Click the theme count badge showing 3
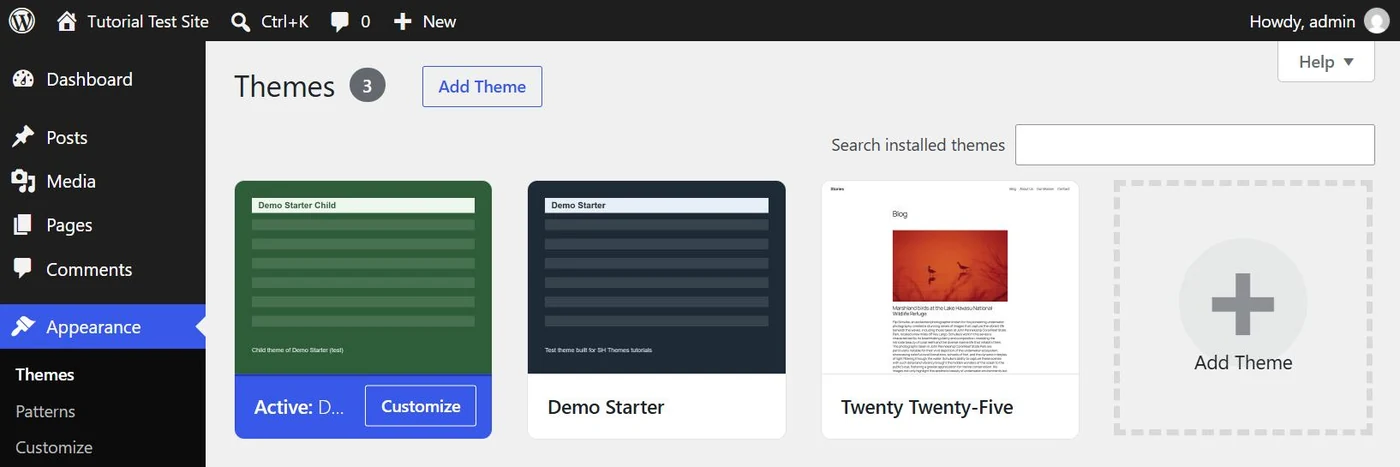This screenshot has width=1400, height=467. [x=367, y=86]
